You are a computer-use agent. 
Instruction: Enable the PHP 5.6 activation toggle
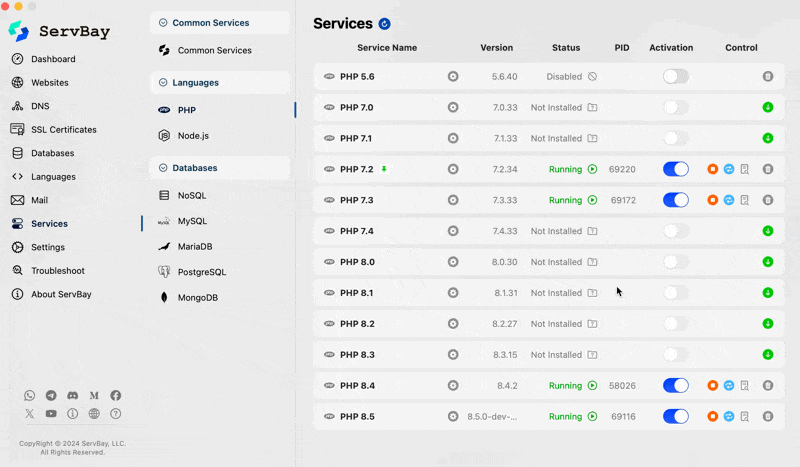coord(676,76)
